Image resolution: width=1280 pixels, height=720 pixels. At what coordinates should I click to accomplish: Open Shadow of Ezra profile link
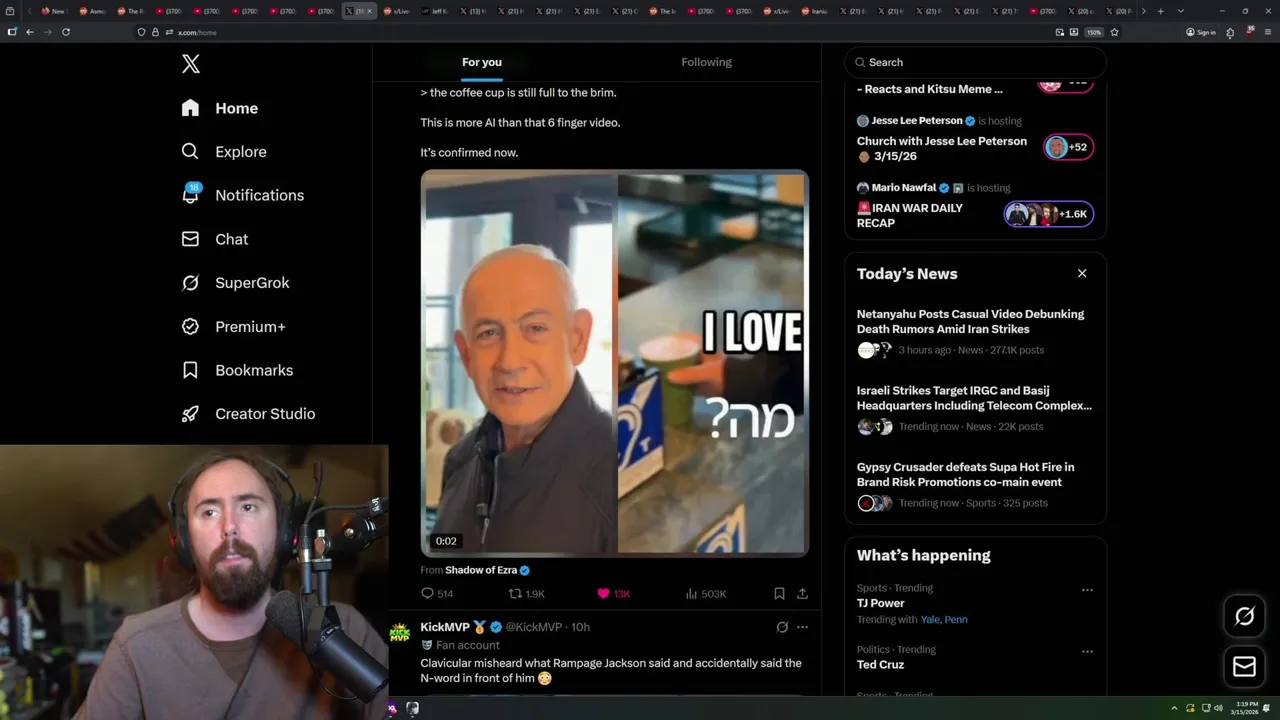coord(481,570)
